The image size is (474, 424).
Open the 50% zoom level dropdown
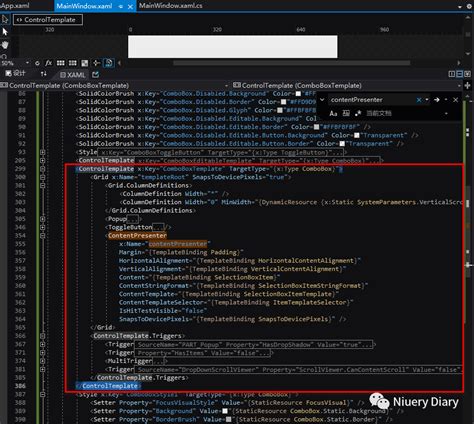(x=15, y=63)
